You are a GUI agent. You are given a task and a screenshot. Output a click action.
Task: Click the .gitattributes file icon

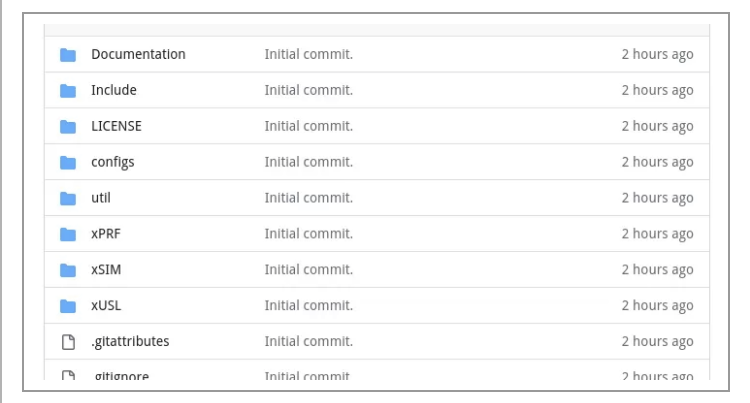[68, 342]
